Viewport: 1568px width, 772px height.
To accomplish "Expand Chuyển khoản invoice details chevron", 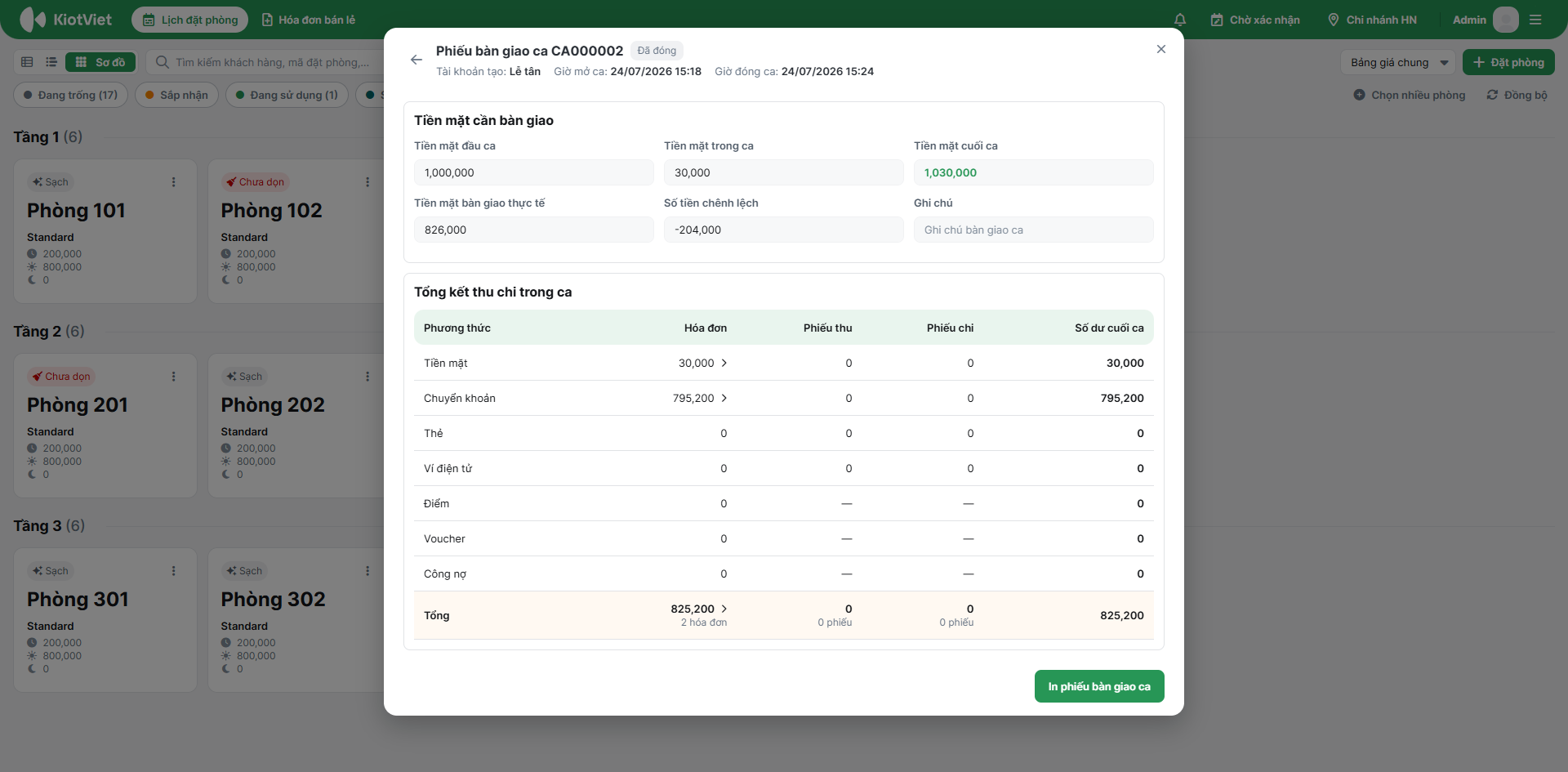I will coord(724,398).
